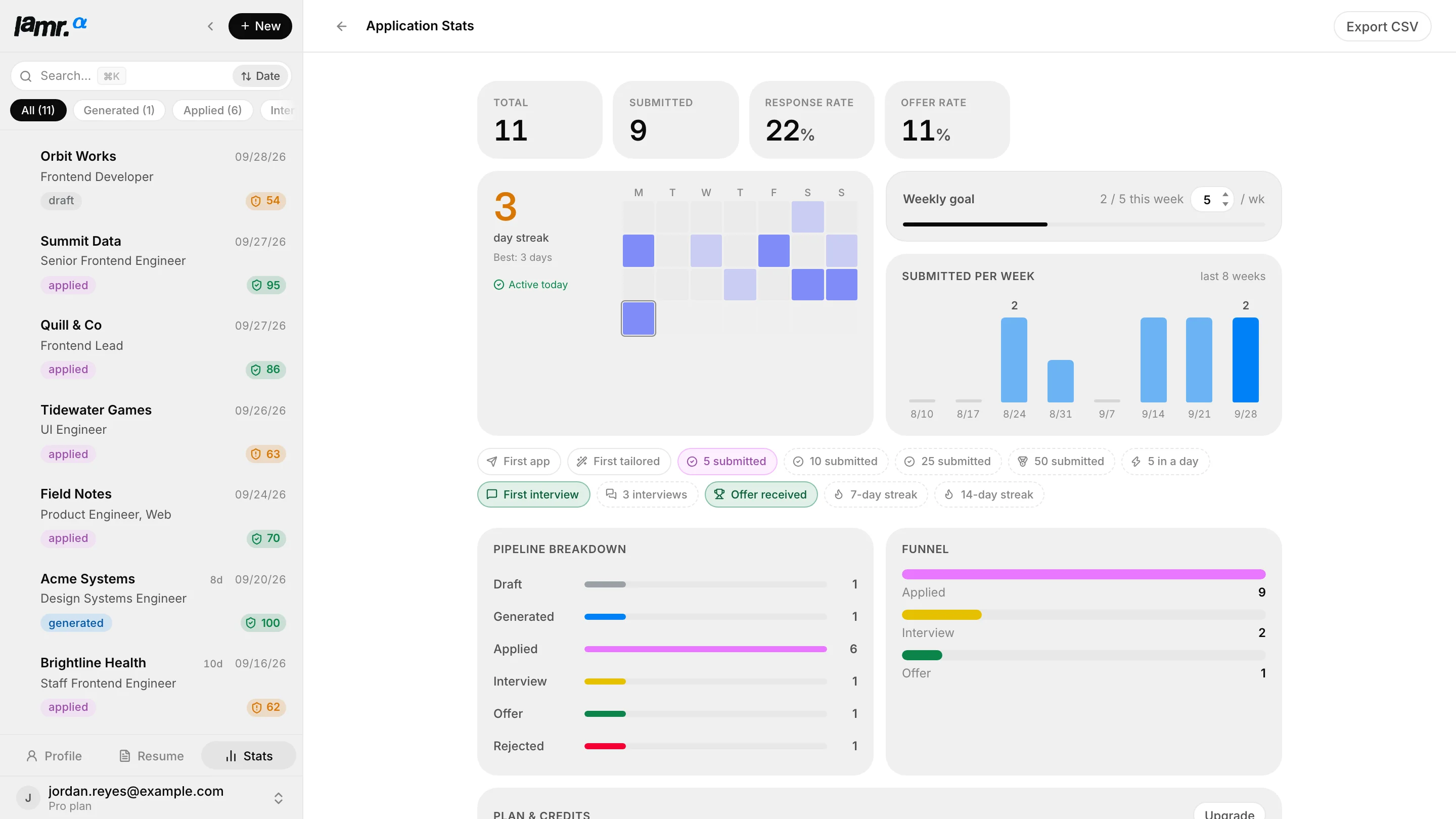Click the generated status tag on Acme Systems
This screenshot has width=1456, height=819.
coord(76,623)
